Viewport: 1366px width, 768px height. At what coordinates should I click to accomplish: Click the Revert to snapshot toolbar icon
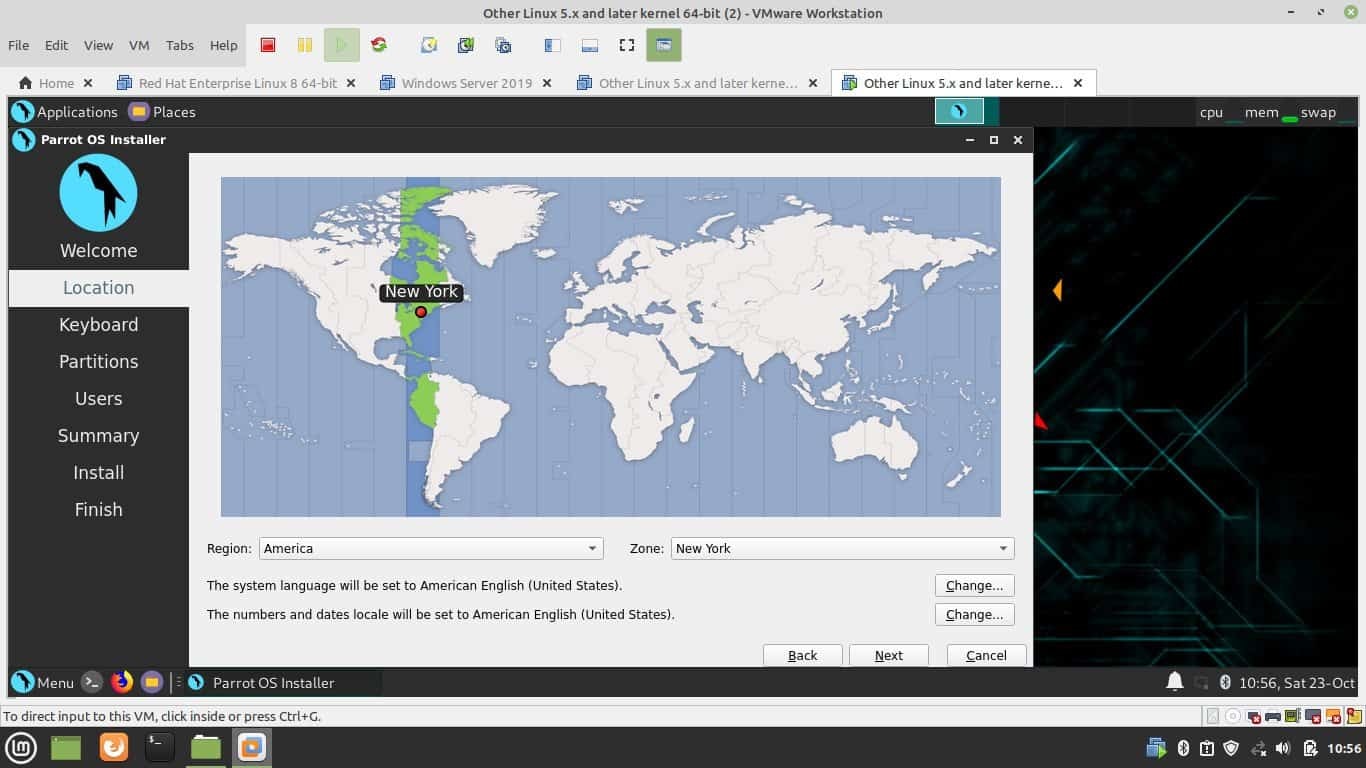click(x=466, y=45)
